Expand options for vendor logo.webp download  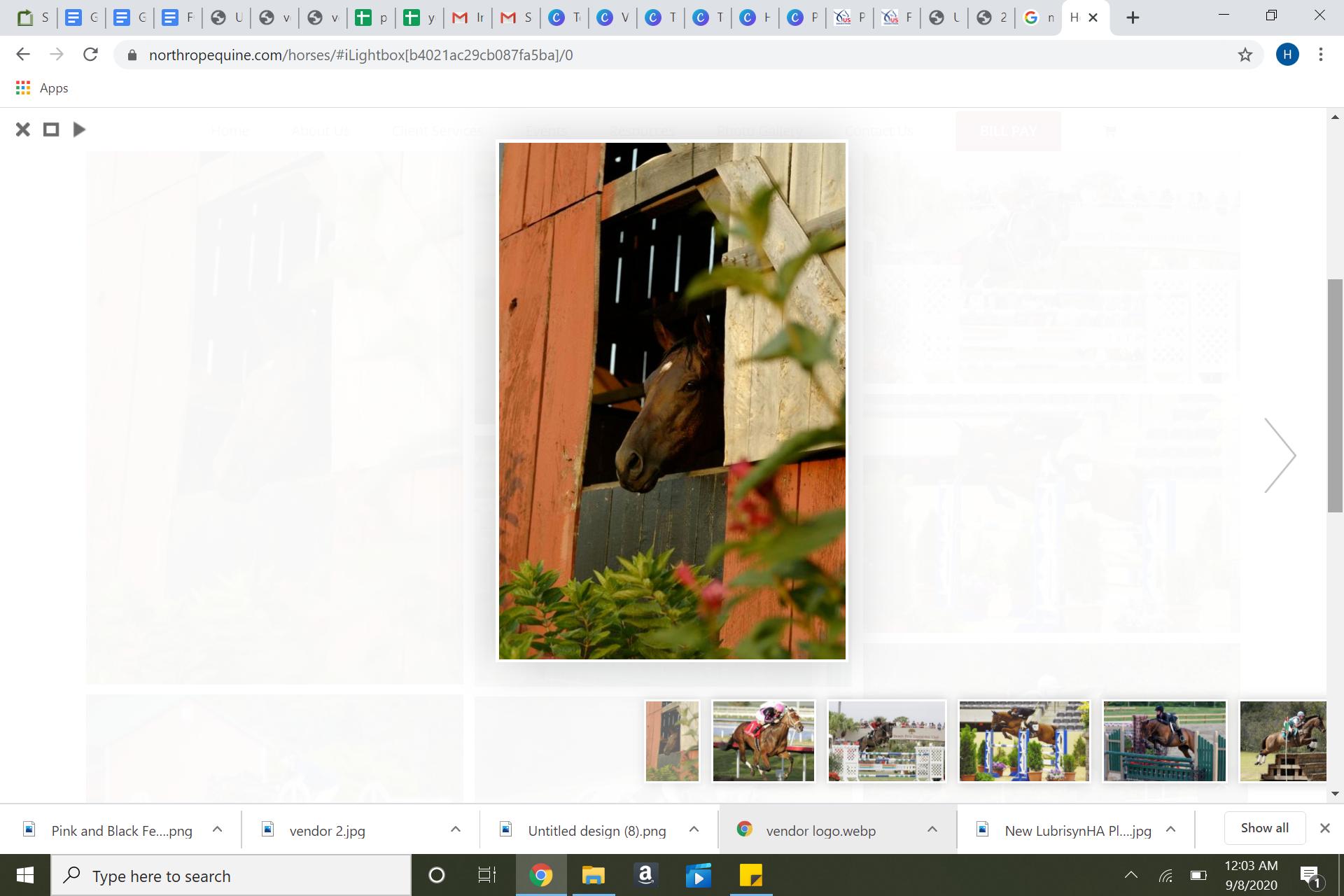coord(932,829)
